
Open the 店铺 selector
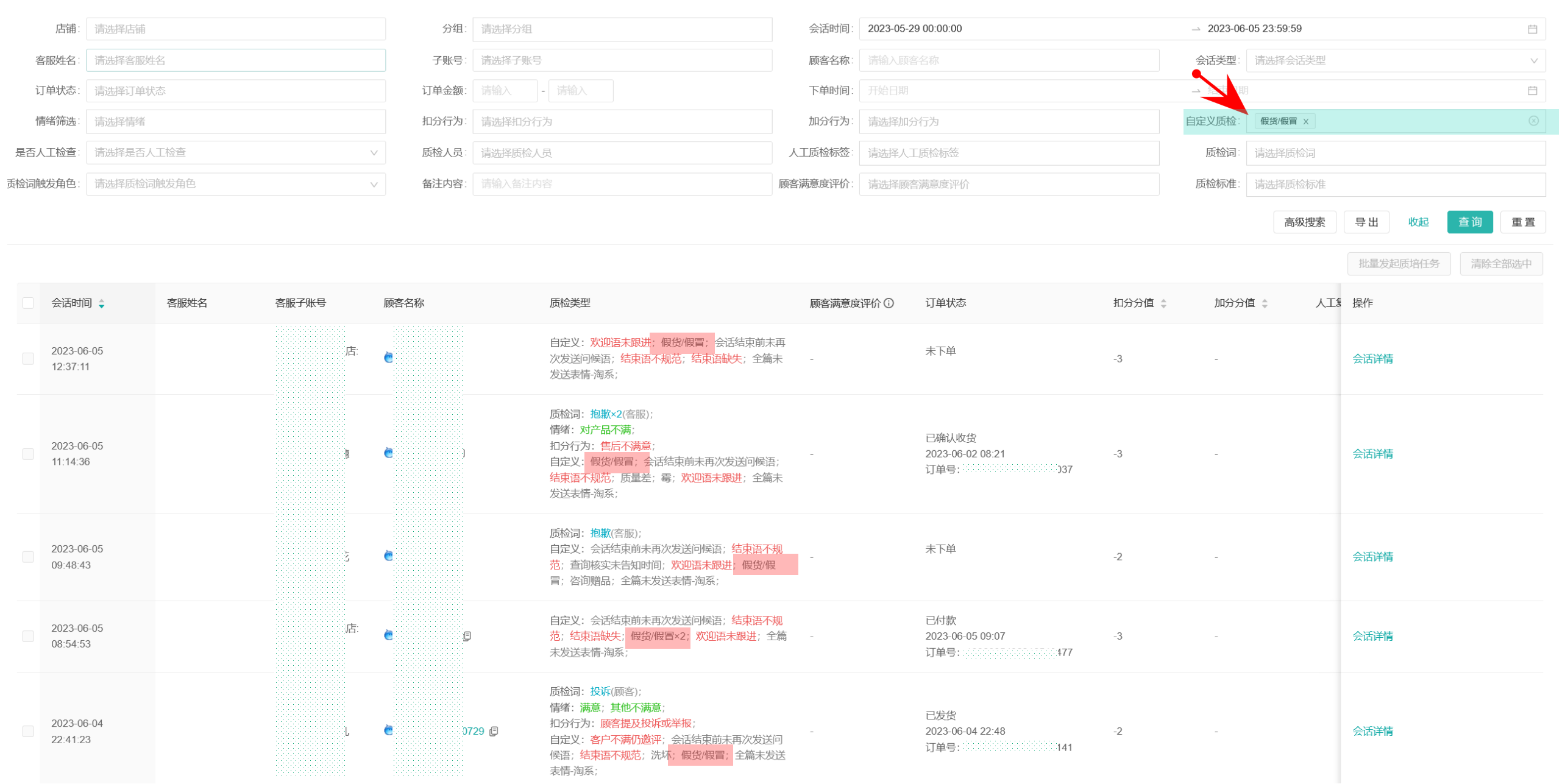click(x=236, y=29)
